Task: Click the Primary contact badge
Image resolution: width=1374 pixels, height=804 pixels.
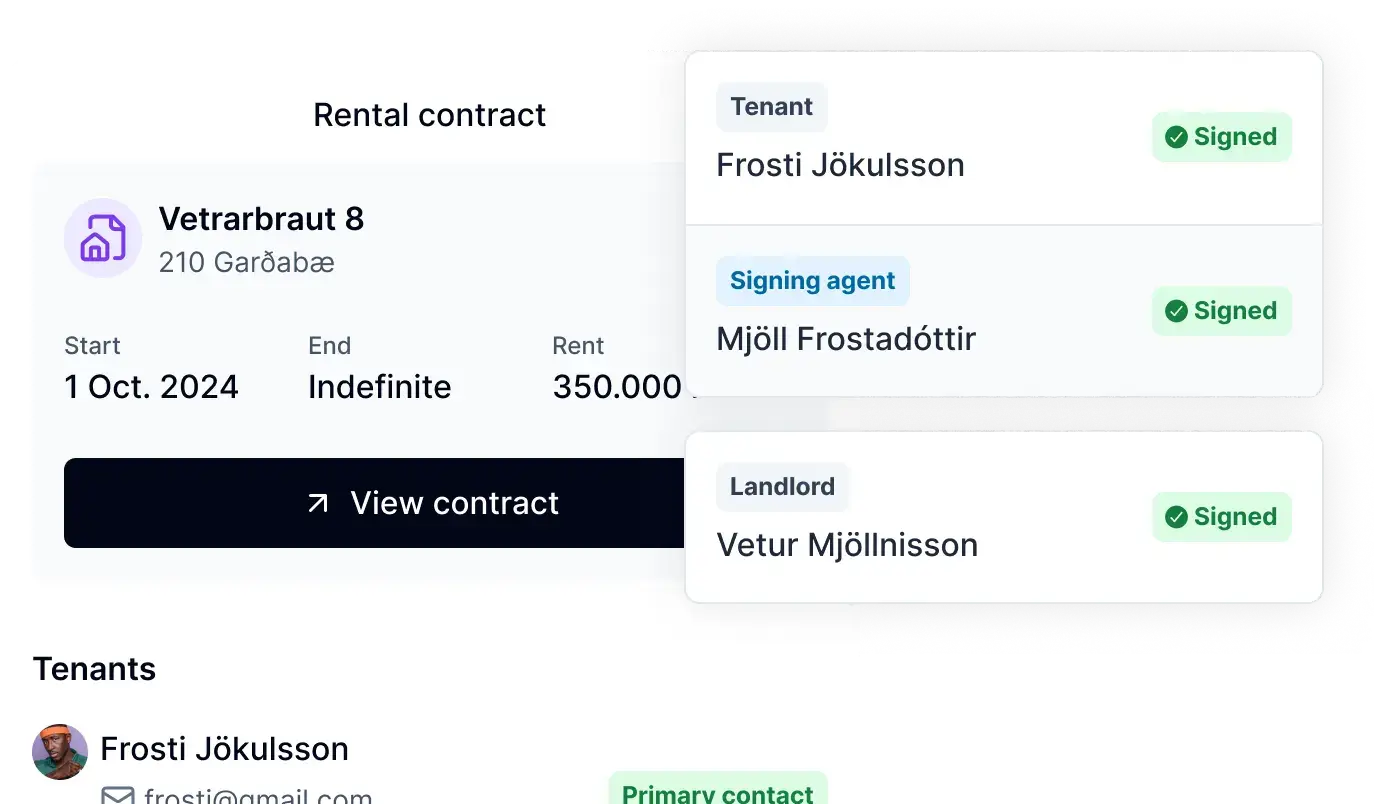Action: click(717, 793)
